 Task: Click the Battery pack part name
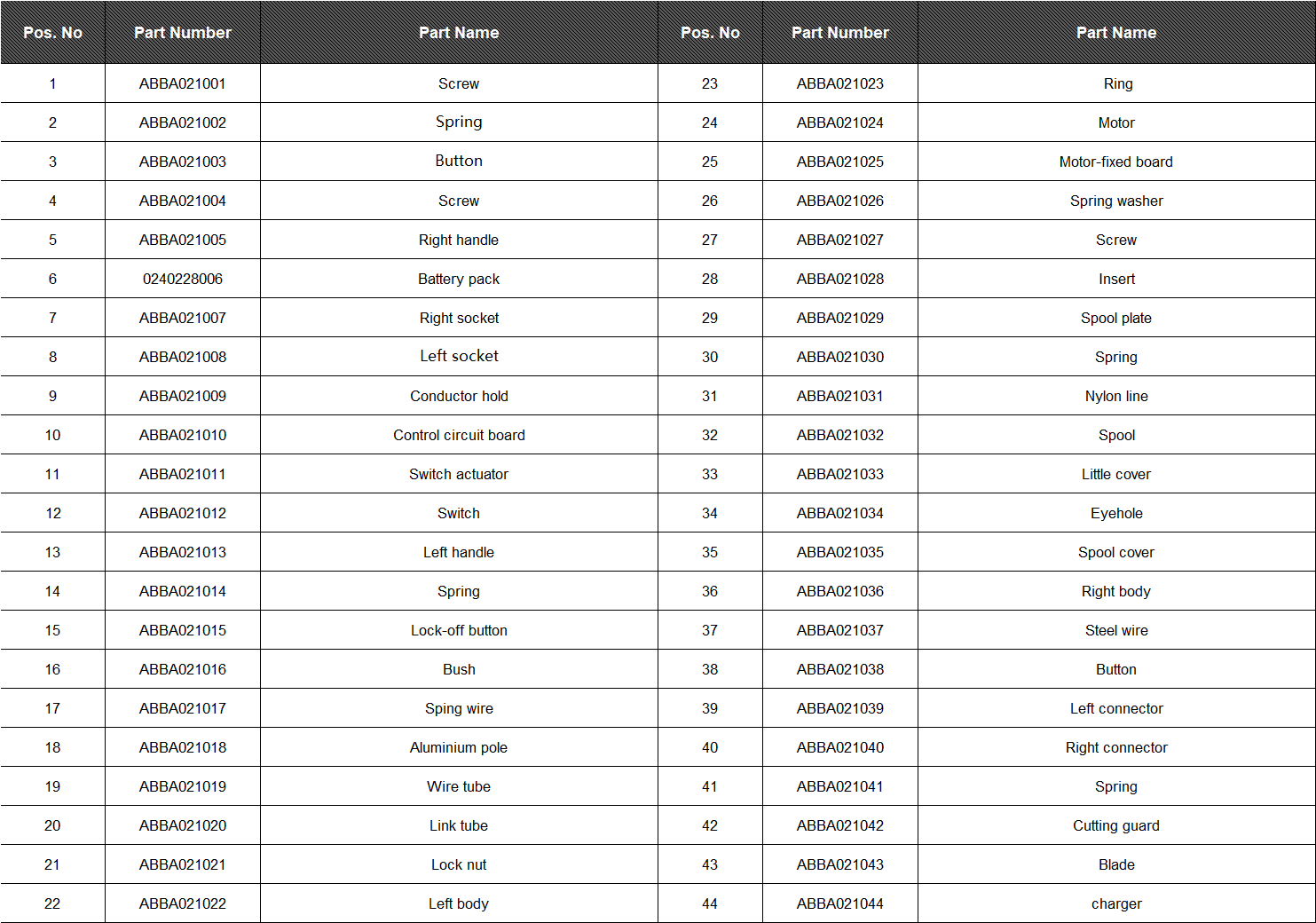459,279
